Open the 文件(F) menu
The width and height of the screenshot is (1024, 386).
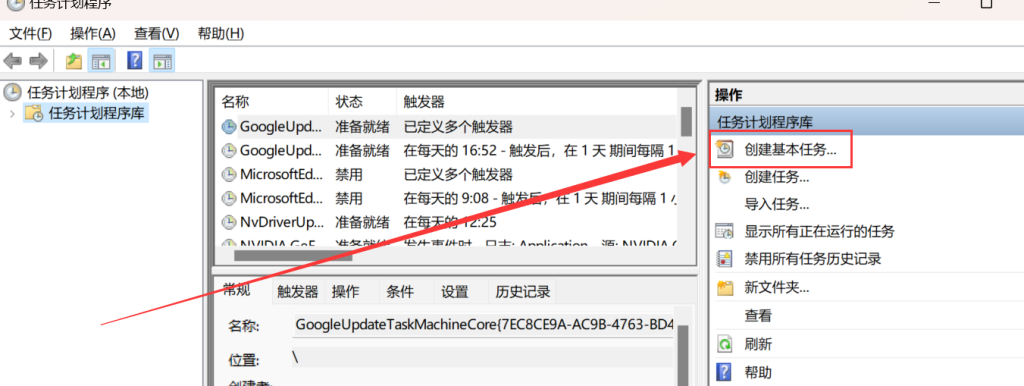coord(31,33)
